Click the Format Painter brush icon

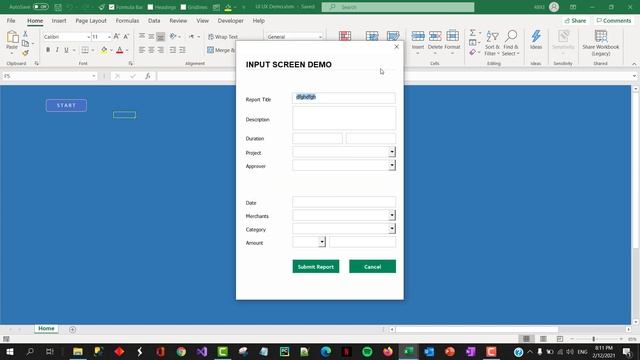click(x=25, y=53)
